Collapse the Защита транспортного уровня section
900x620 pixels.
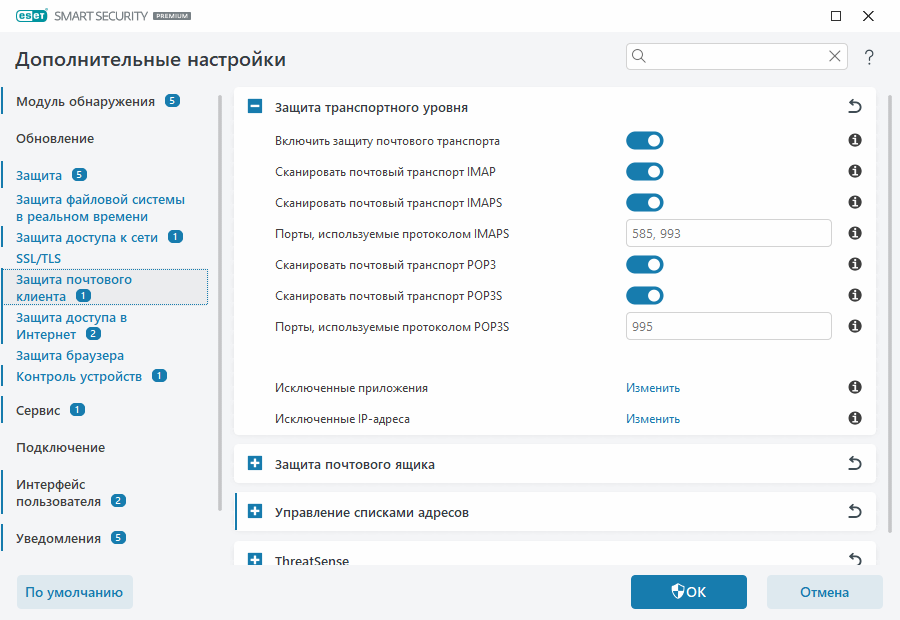(254, 105)
